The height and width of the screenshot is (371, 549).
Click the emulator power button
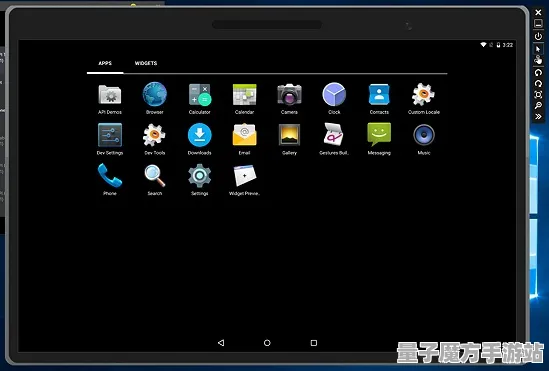point(538,36)
